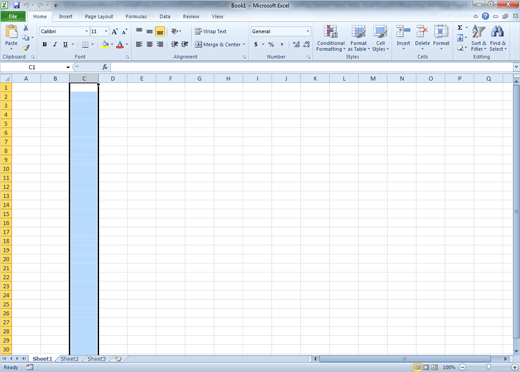Center text horizontally
This screenshot has height=372, width=520.
click(x=150, y=44)
